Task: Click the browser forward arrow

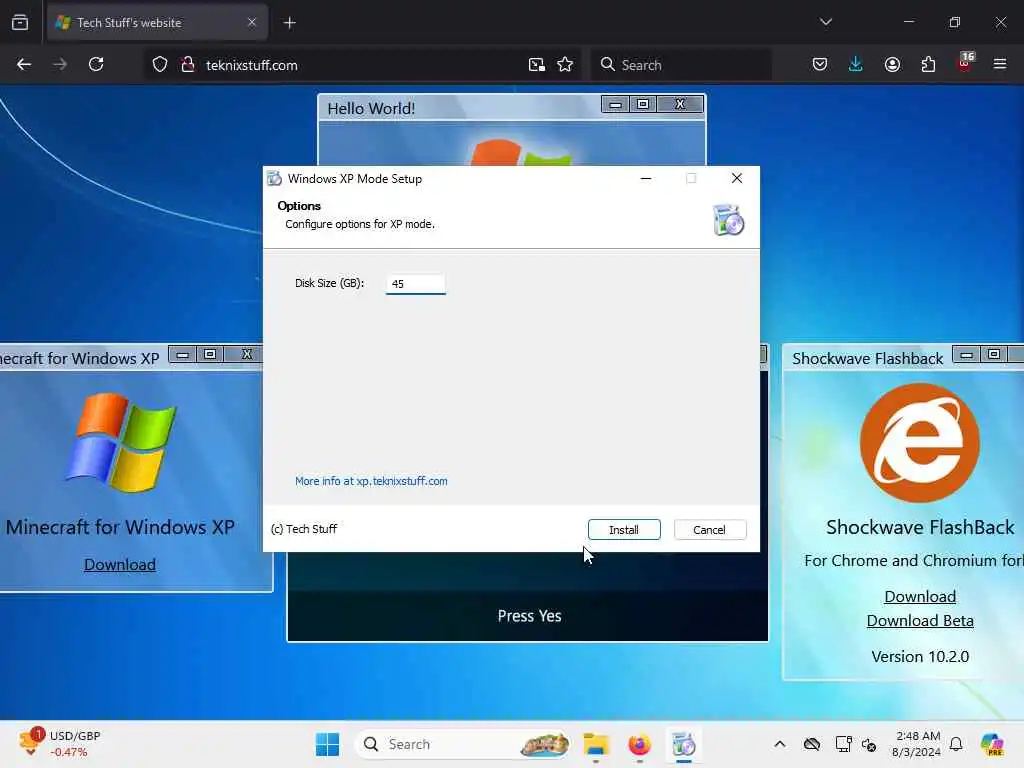Action: point(59,65)
